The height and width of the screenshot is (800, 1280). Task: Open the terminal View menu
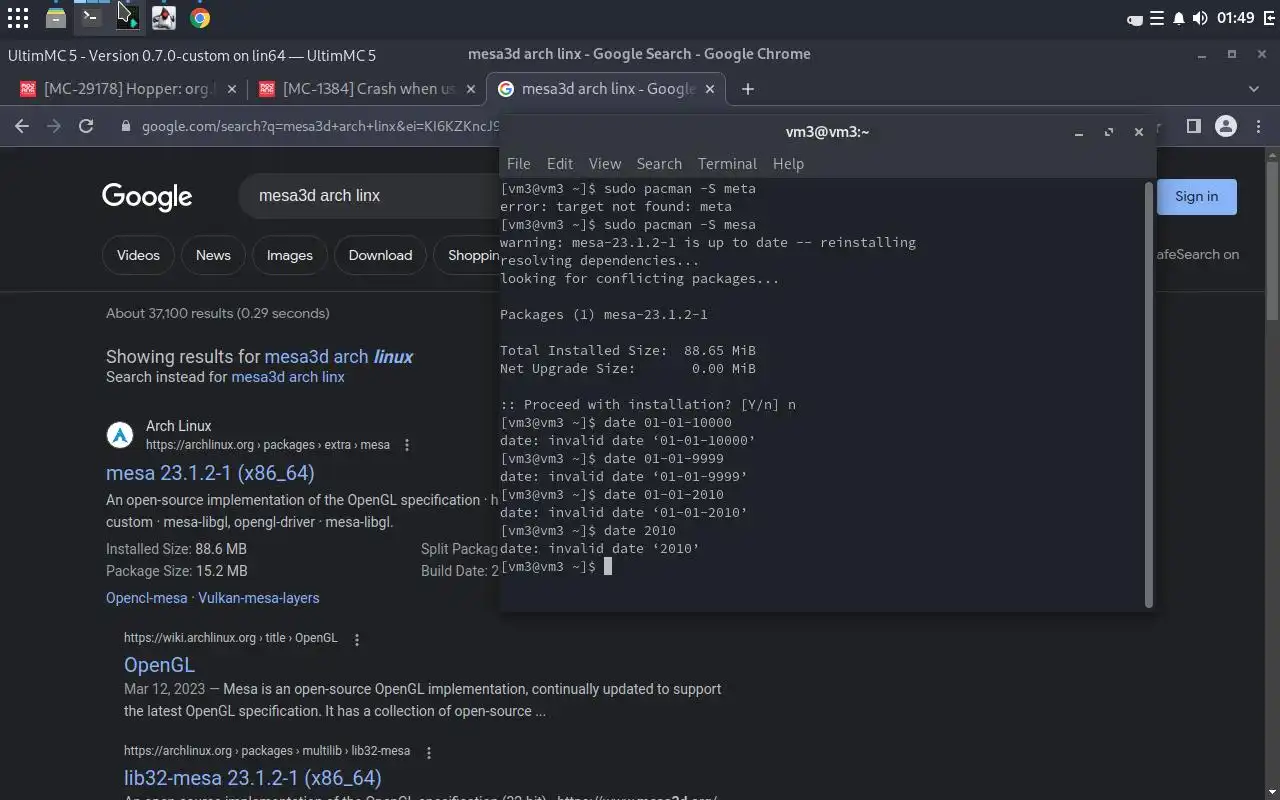[x=605, y=164]
